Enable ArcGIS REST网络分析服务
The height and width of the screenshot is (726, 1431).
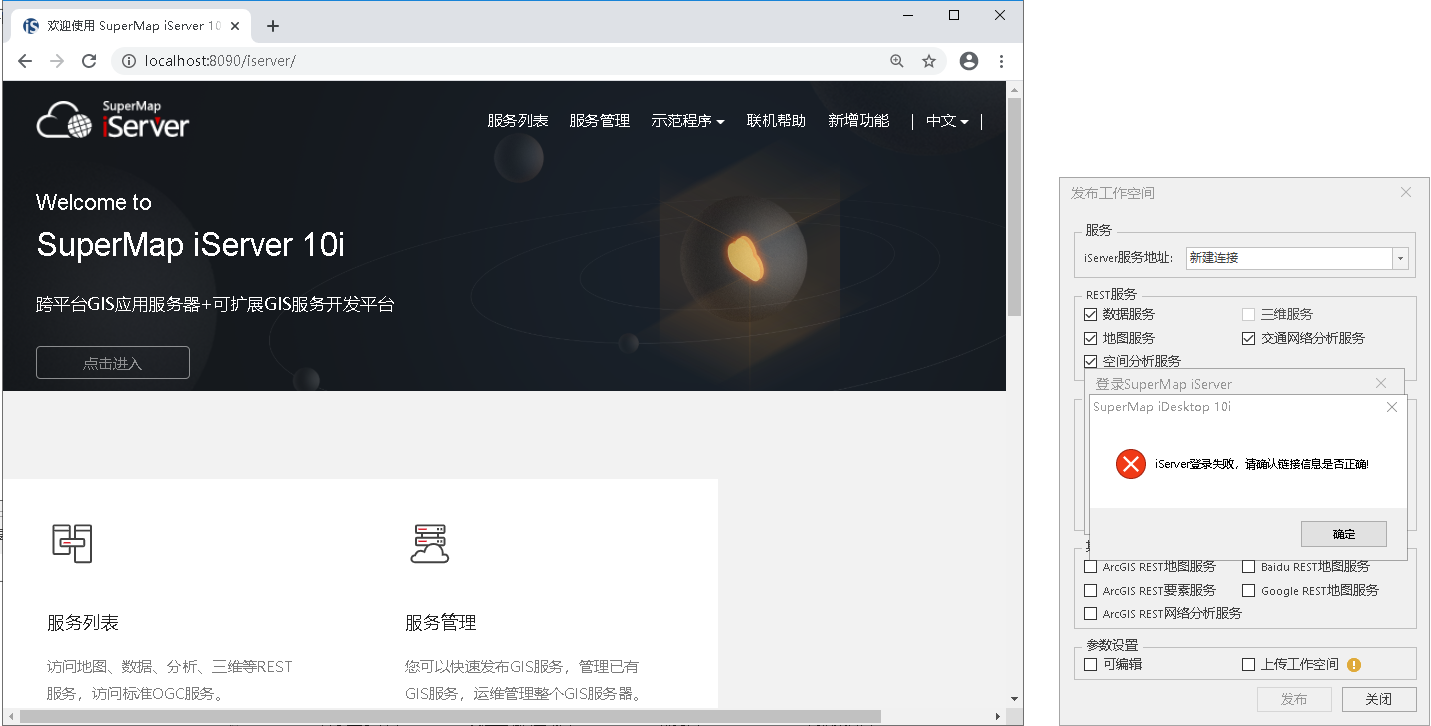point(1091,613)
